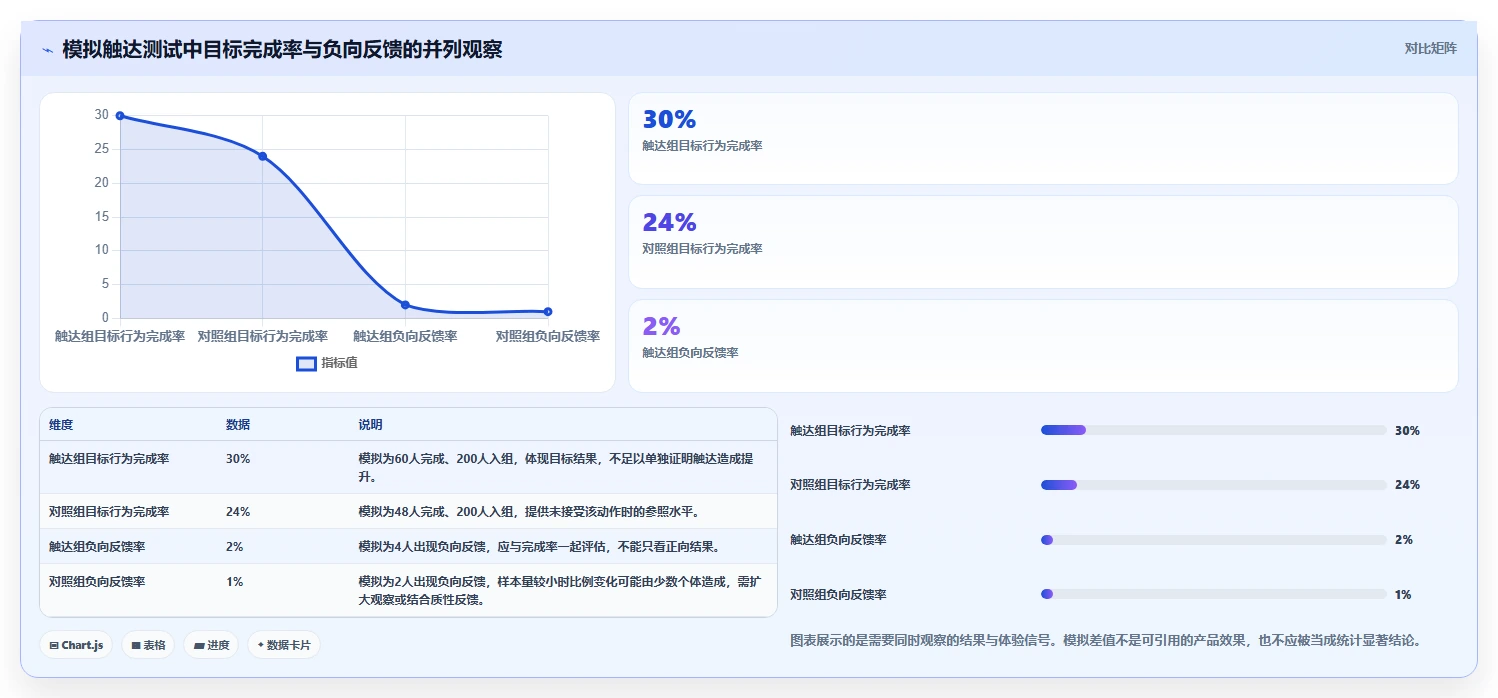Click the 24% label beside second progress bar
The height and width of the screenshot is (698, 1498).
[1407, 485]
